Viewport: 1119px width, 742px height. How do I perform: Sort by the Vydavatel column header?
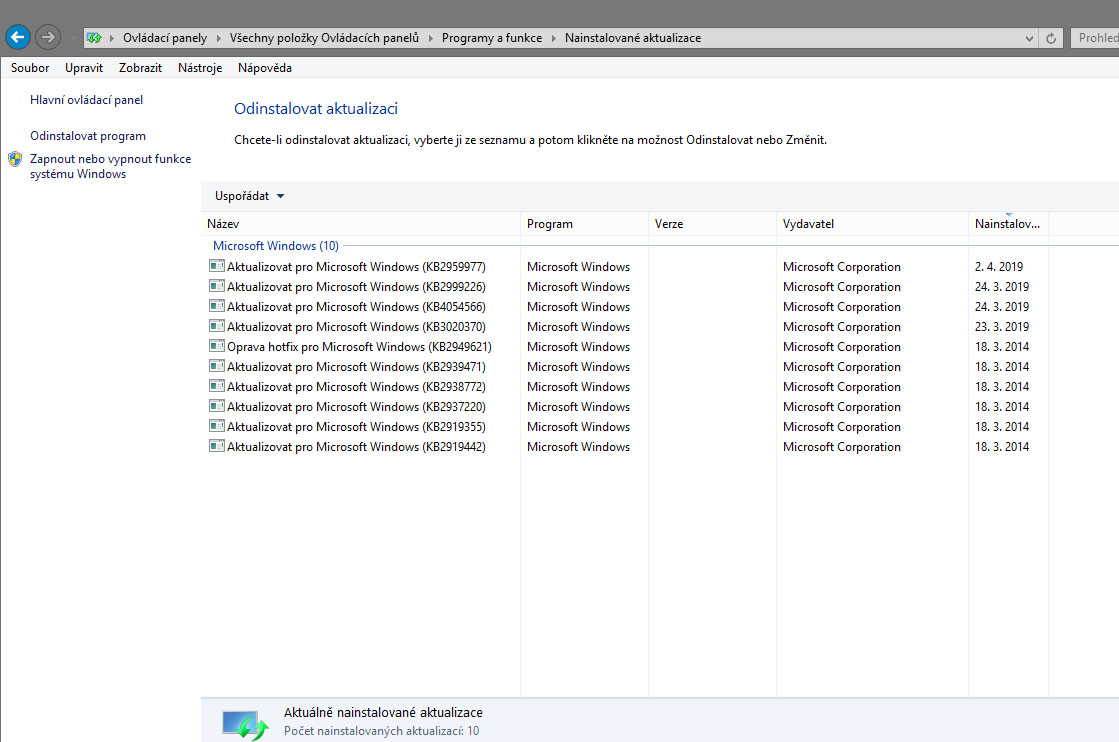[x=872, y=223]
